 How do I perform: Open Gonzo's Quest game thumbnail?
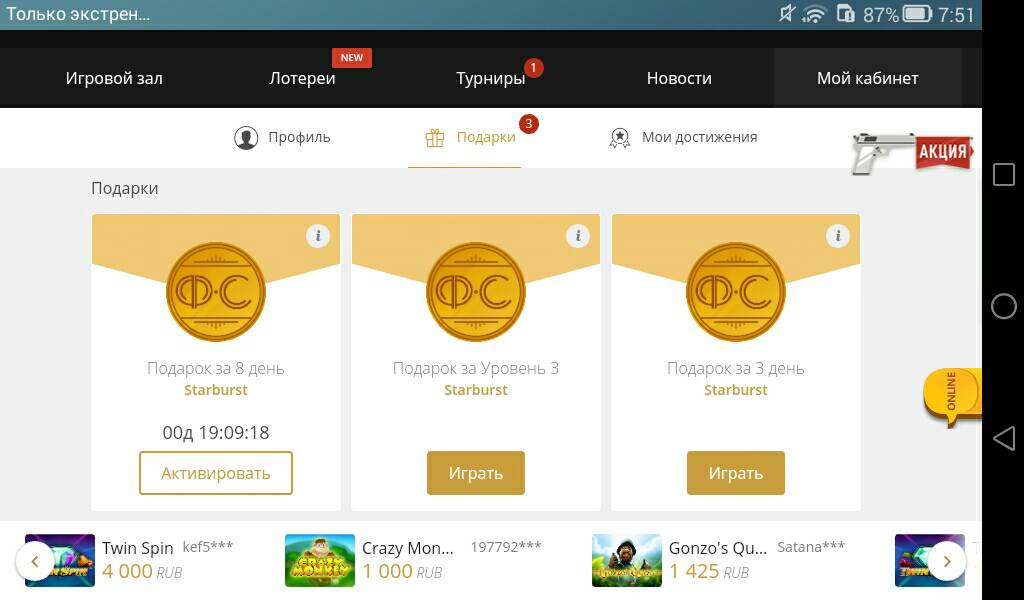click(x=627, y=560)
